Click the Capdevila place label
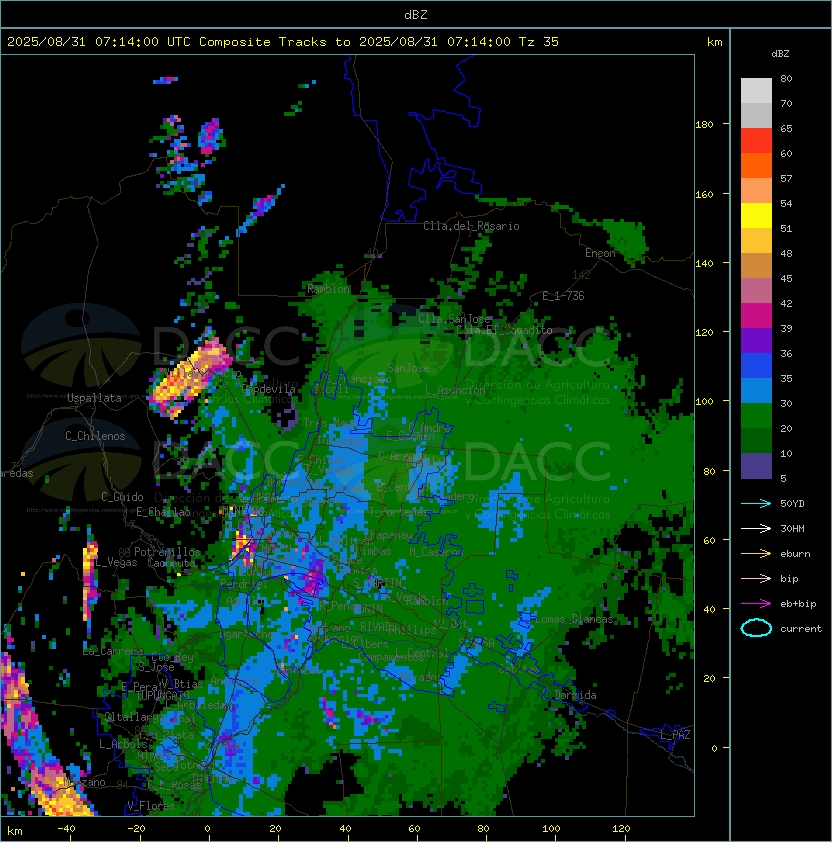This screenshot has height=842, width=832. point(269,389)
